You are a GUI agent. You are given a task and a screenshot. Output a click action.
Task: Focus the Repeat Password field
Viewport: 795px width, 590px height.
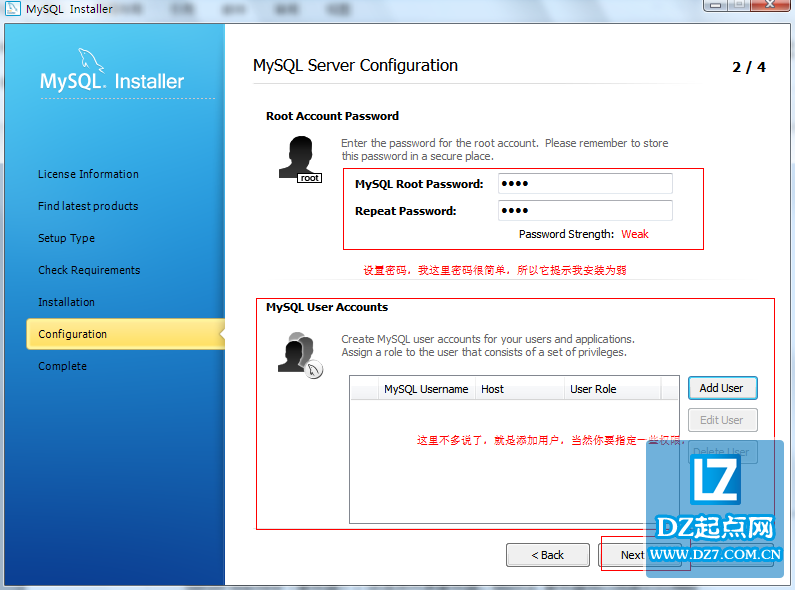point(586,210)
